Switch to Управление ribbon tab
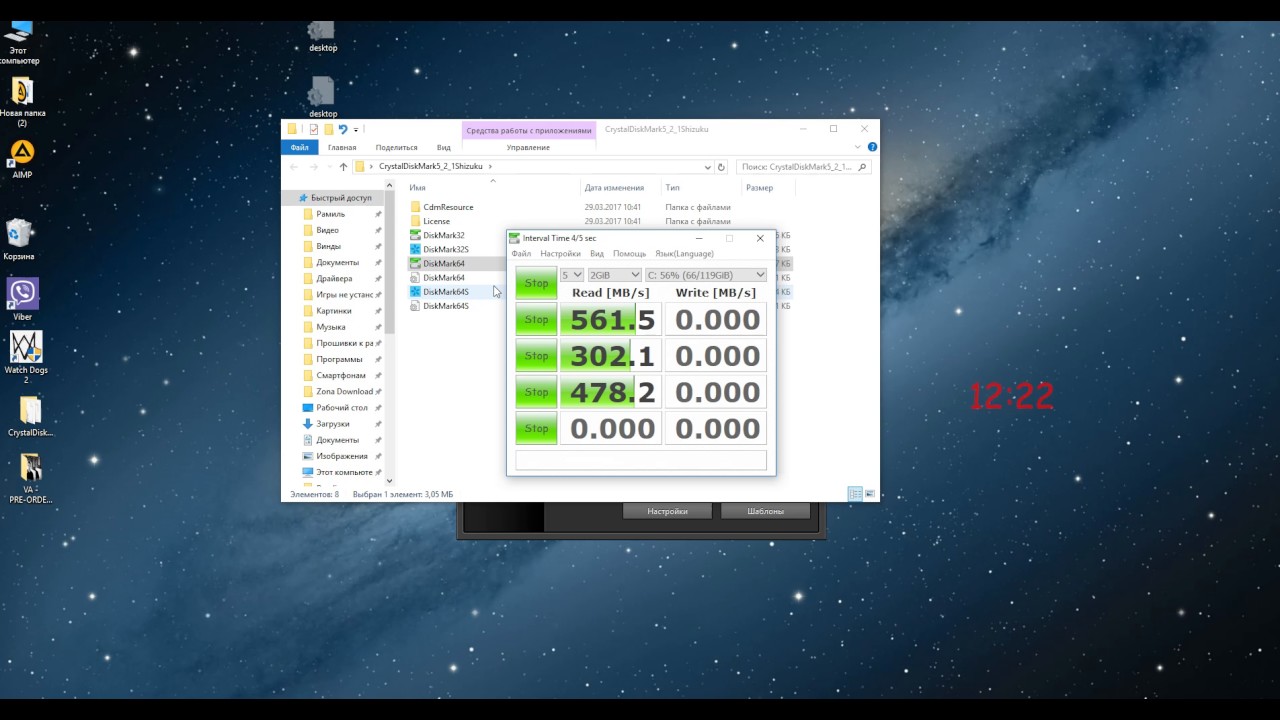1280x720 pixels. pos(528,147)
